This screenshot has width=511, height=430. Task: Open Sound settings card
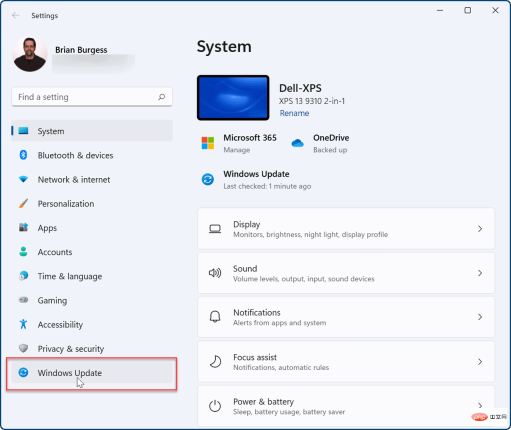tap(346, 273)
